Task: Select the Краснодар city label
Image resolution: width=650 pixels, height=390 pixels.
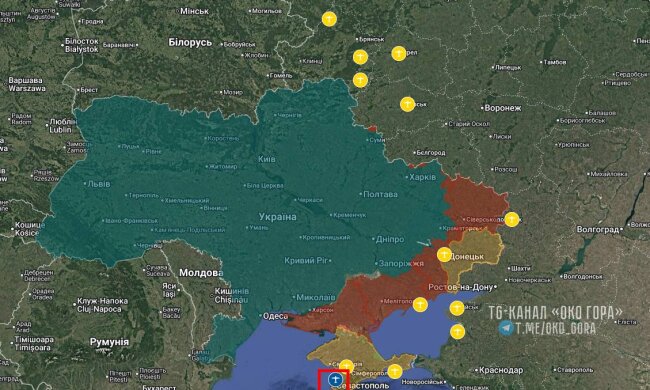Action: click(501, 370)
